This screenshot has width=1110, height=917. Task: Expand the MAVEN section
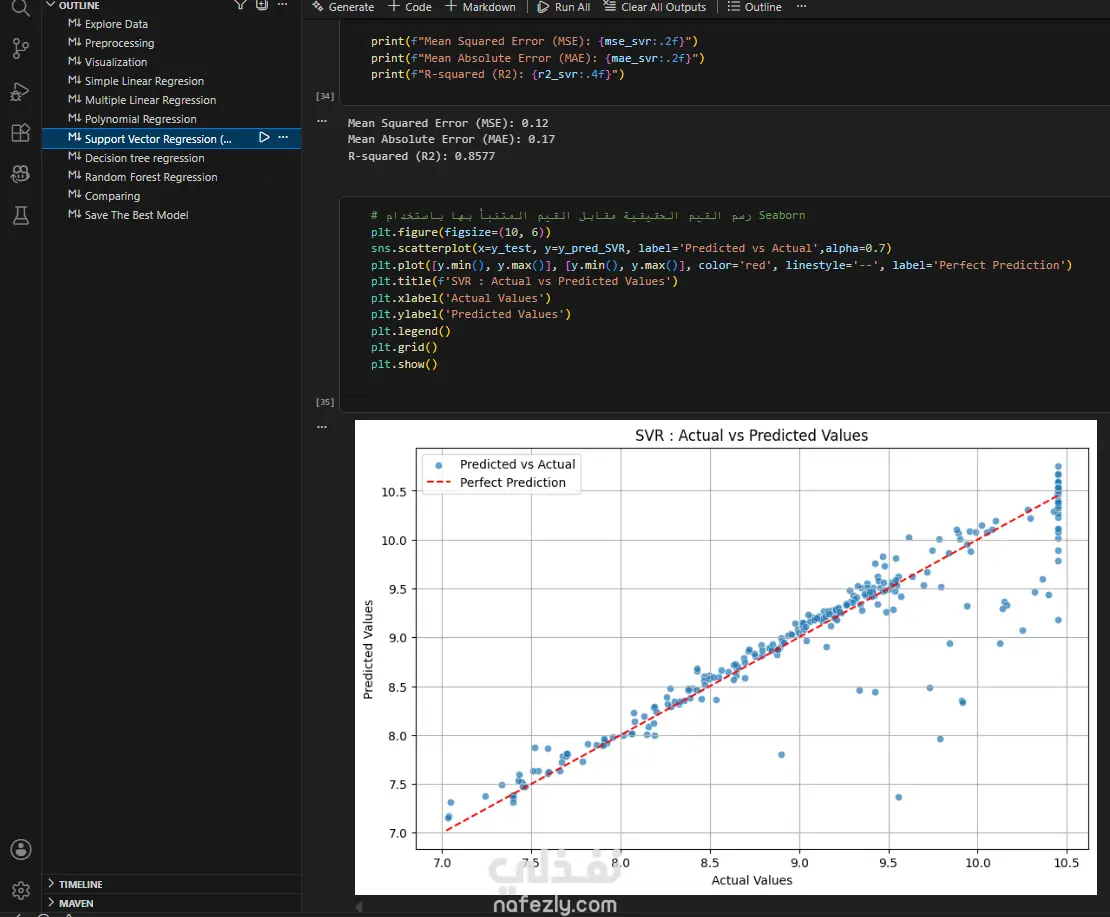click(71, 903)
